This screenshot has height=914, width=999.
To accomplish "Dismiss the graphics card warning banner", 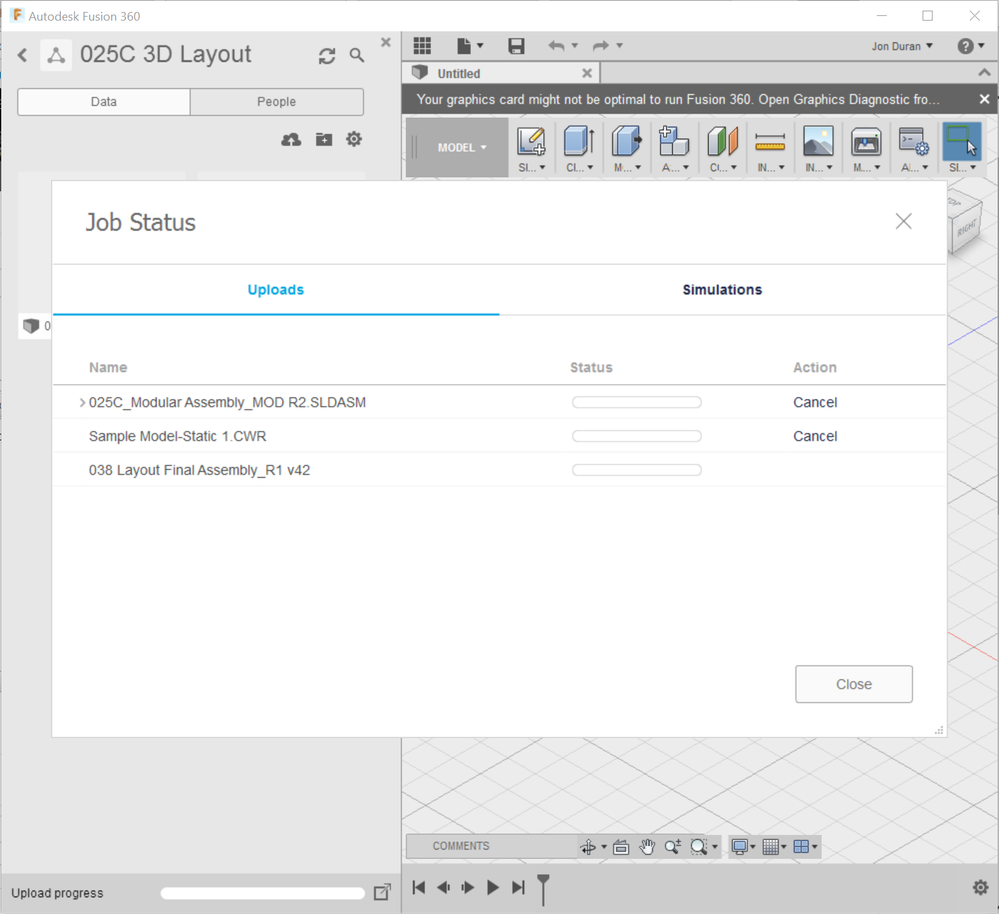I will click(984, 99).
